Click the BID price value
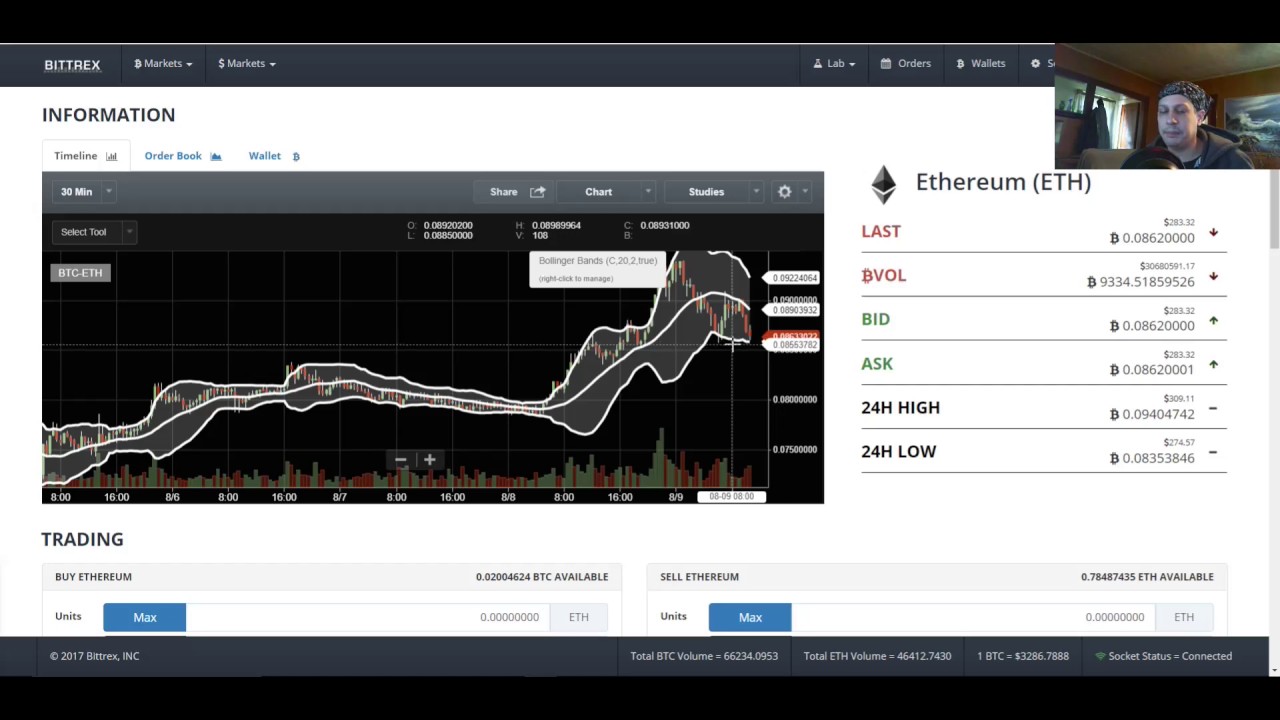 pyautogui.click(x=1152, y=326)
